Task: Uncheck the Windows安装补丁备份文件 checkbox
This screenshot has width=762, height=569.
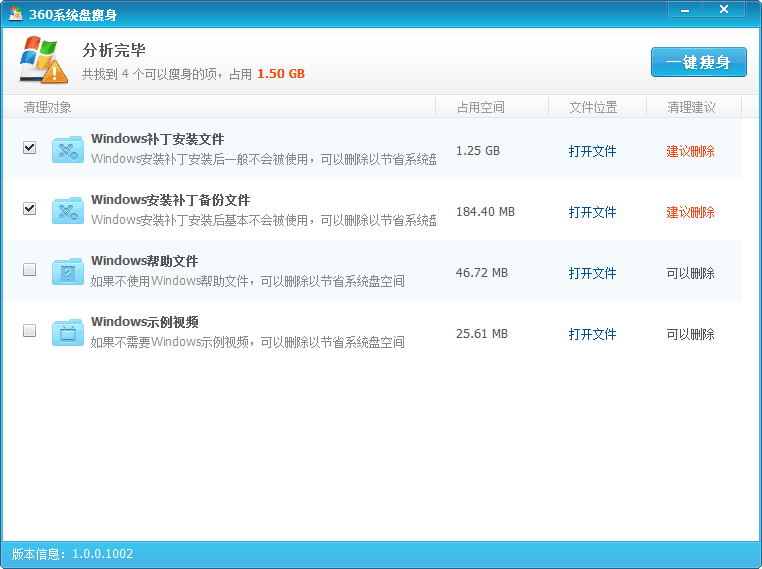Action: click(x=29, y=209)
